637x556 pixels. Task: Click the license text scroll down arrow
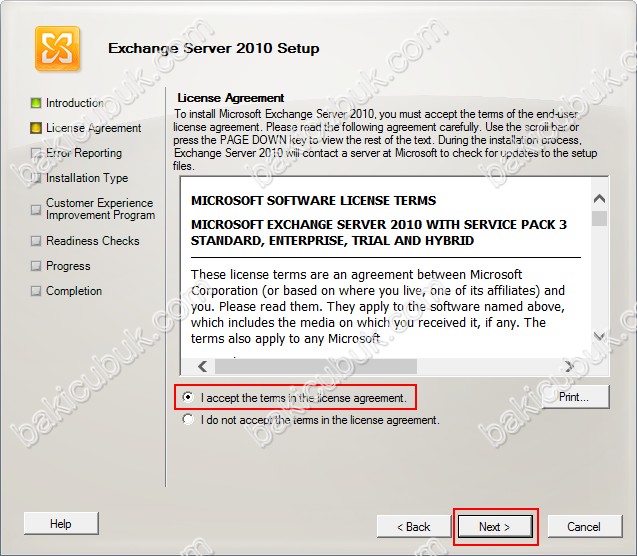coord(599,336)
